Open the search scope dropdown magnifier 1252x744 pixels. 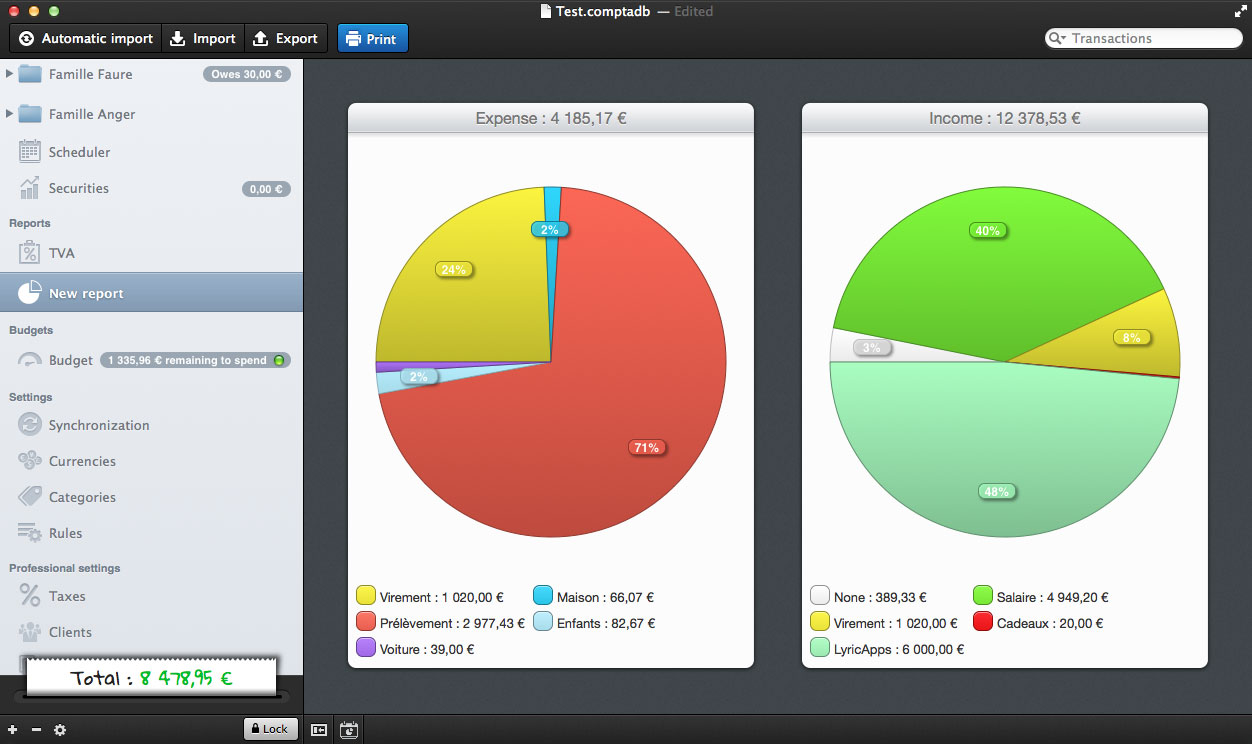click(1057, 39)
